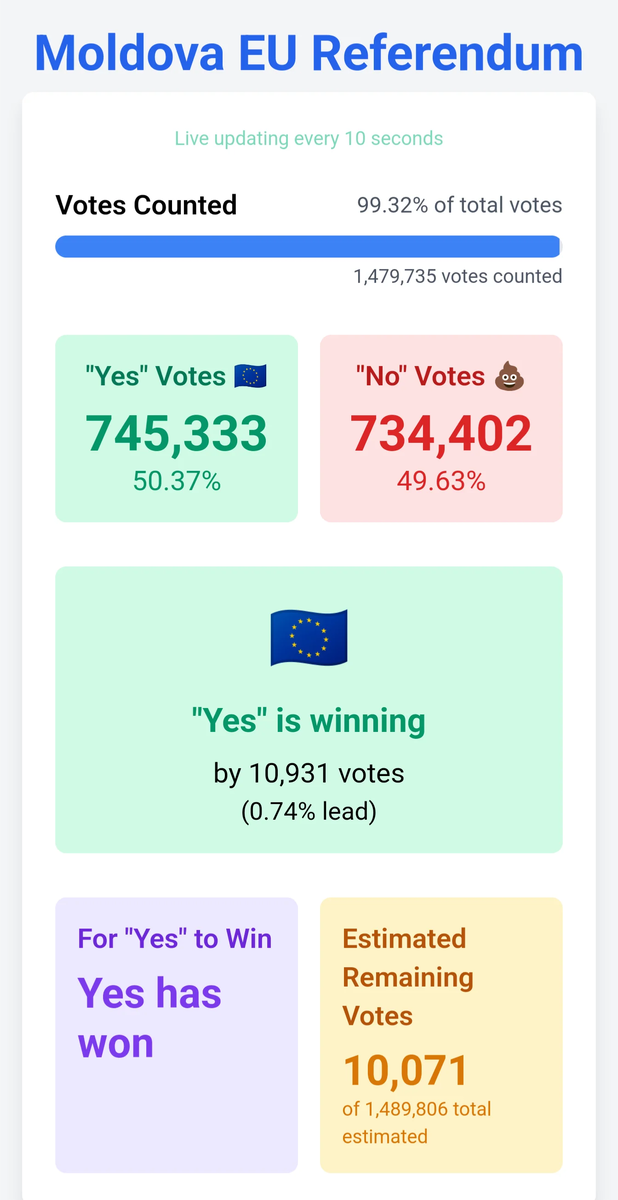Click the 49.63% no percentage

441,481
